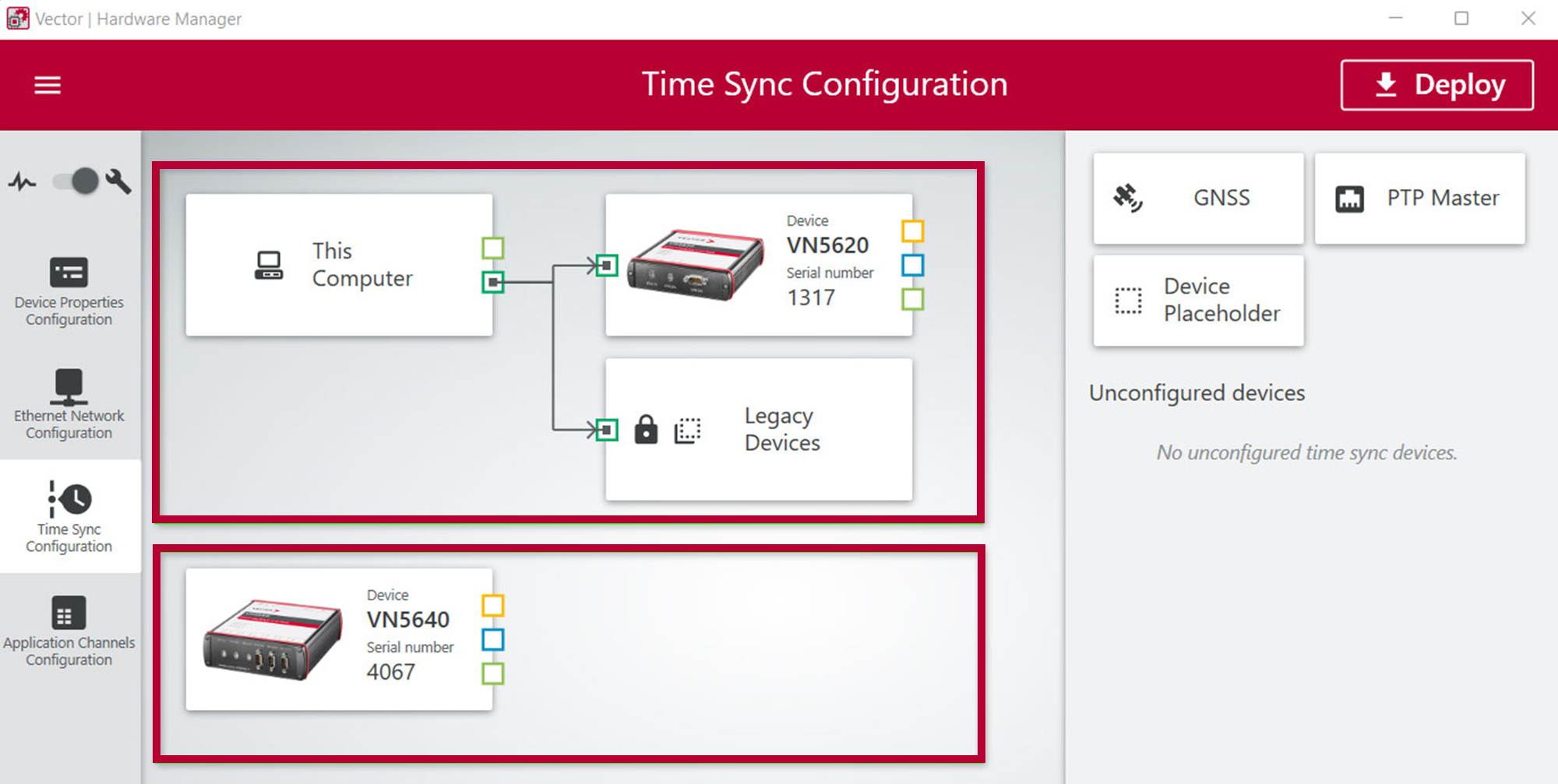The width and height of the screenshot is (1558, 784).
Task: Click the Deploy button
Action: coord(1436,85)
